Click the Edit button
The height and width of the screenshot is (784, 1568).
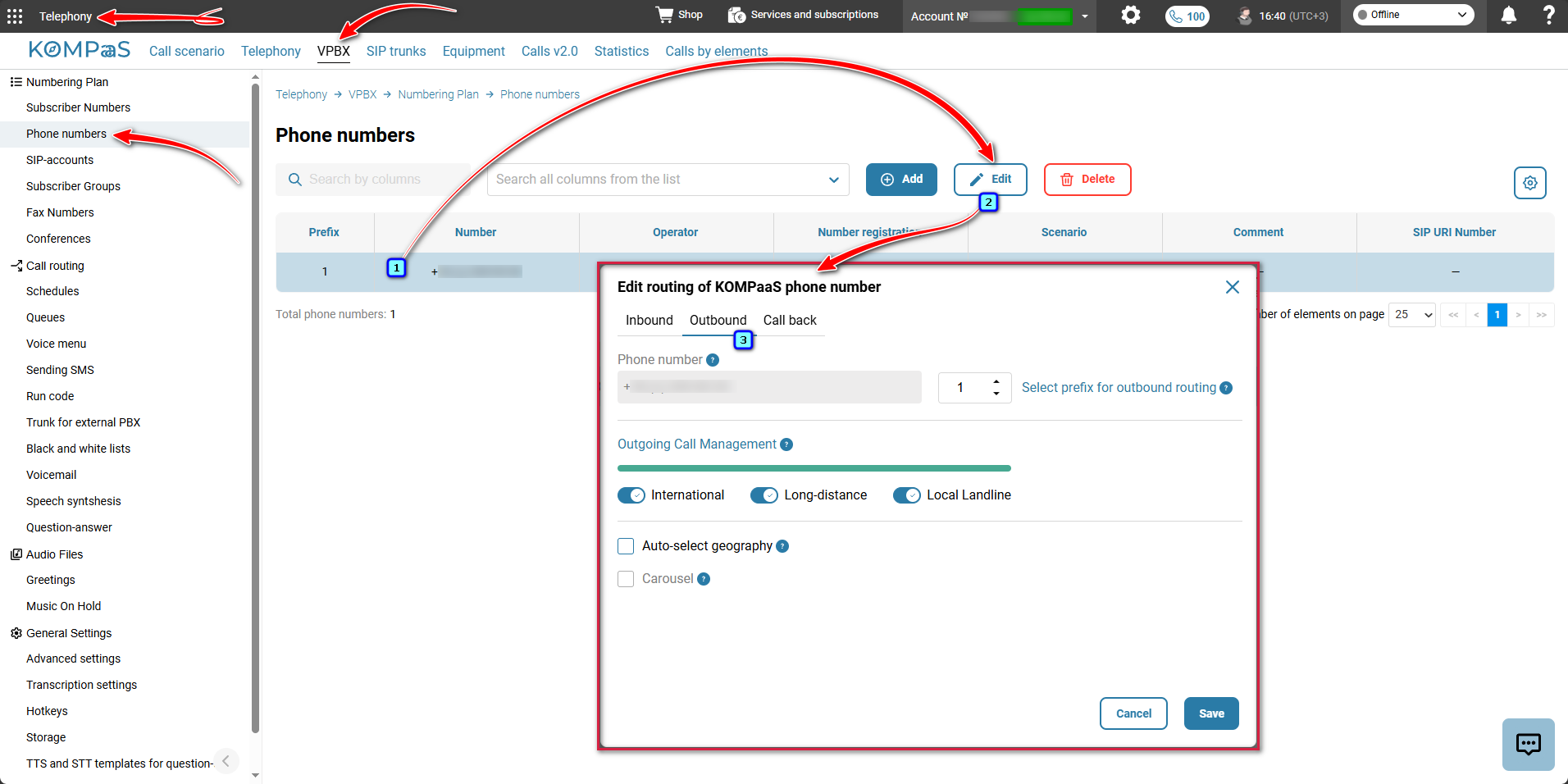click(x=991, y=180)
